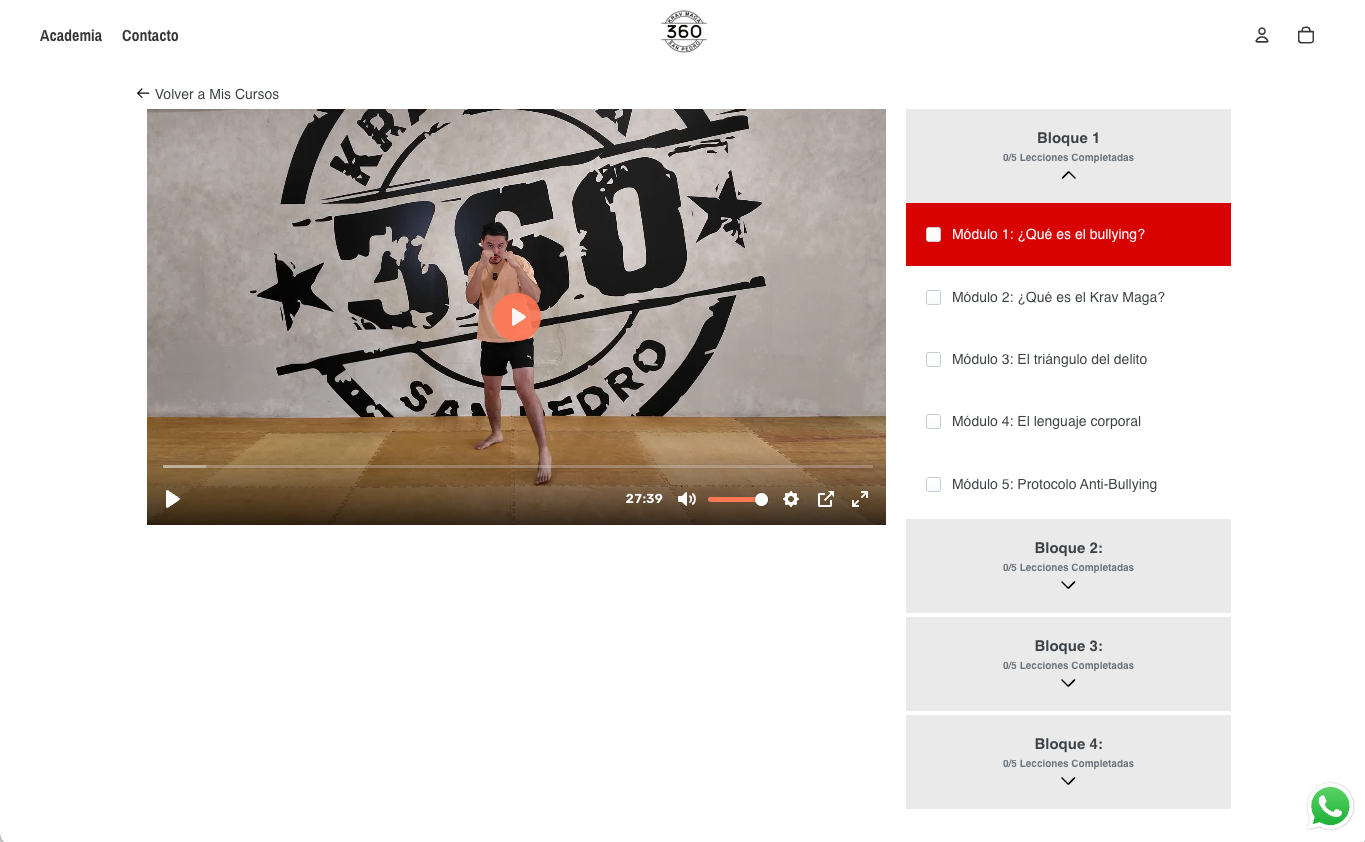Select Módulo 2: ¿Qué es el Krav Maga?

pyautogui.click(x=1058, y=297)
